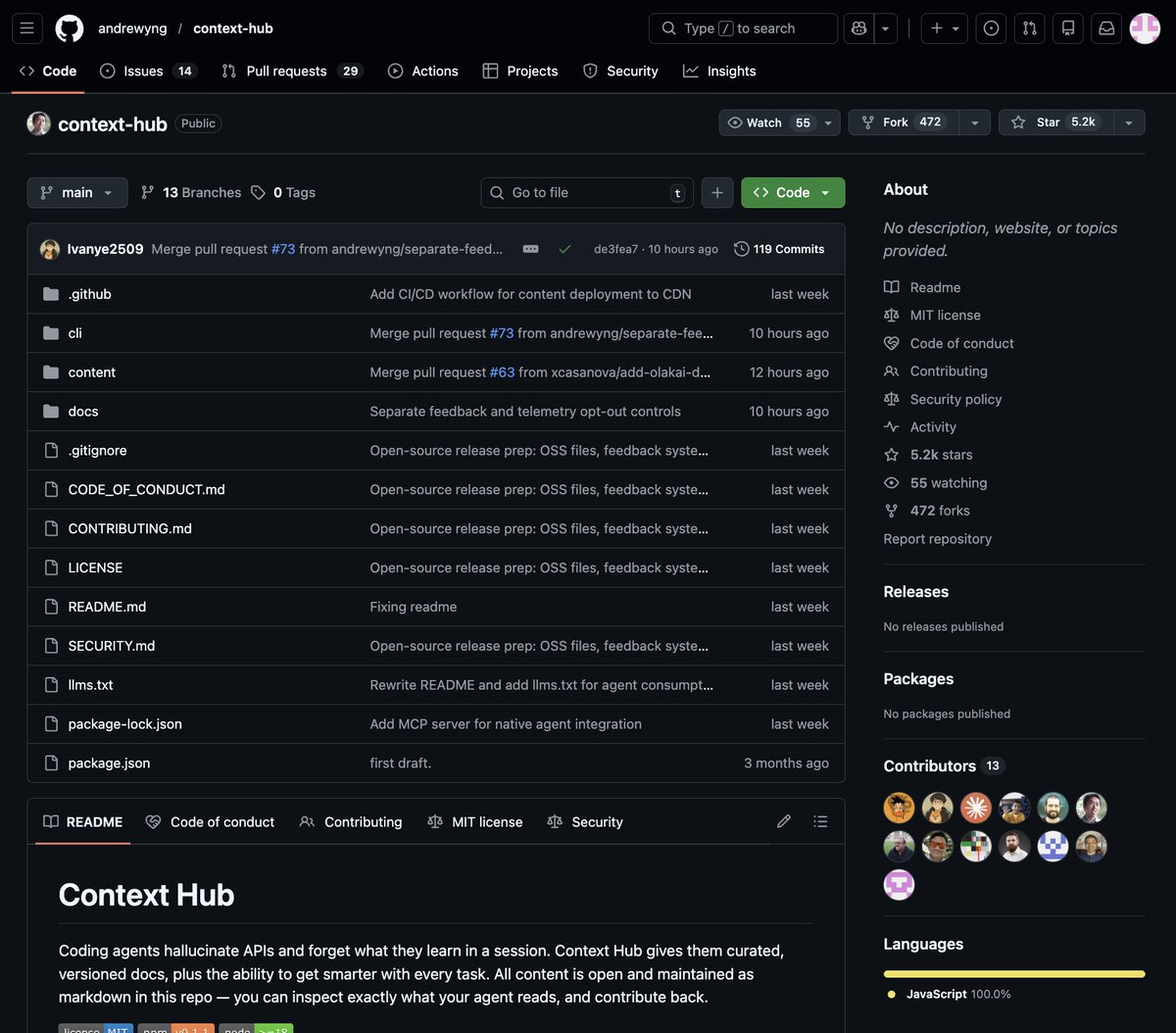This screenshot has height=1033, width=1176.
Task: Click the Fork button
Action: click(x=904, y=123)
